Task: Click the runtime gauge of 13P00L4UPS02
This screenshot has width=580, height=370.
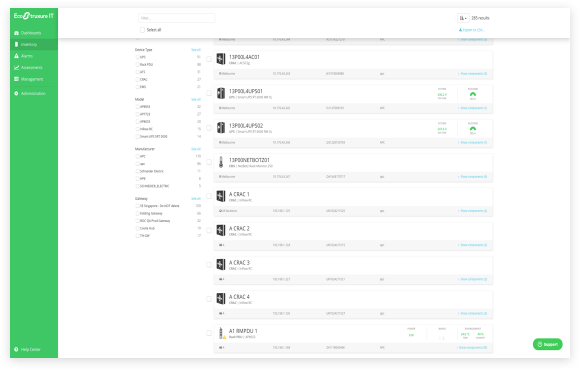Action: pyautogui.click(x=473, y=129)
